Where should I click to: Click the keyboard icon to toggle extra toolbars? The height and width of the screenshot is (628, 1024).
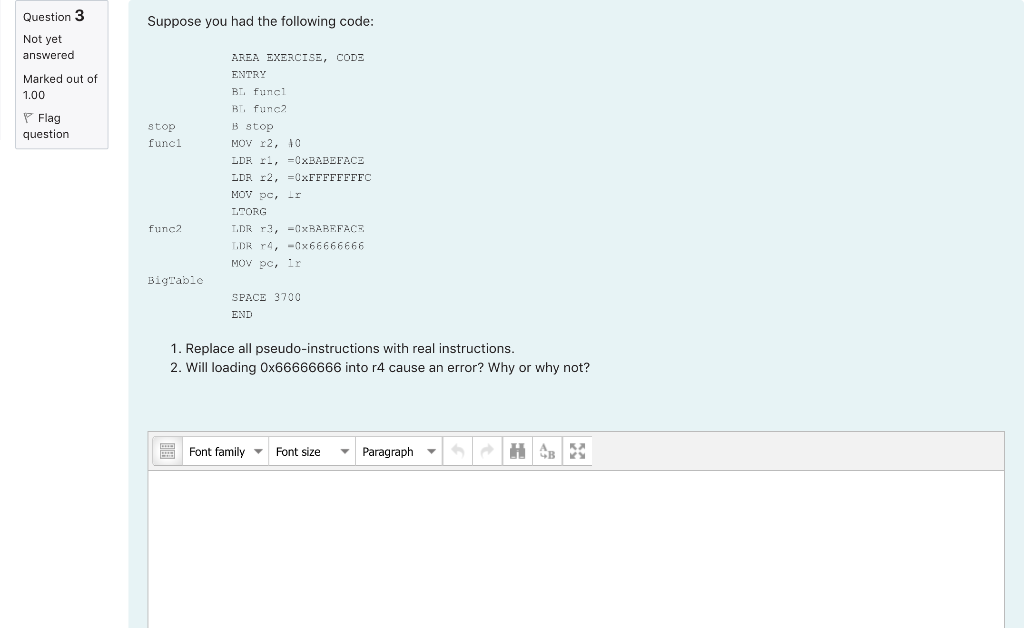click(166, 451)
